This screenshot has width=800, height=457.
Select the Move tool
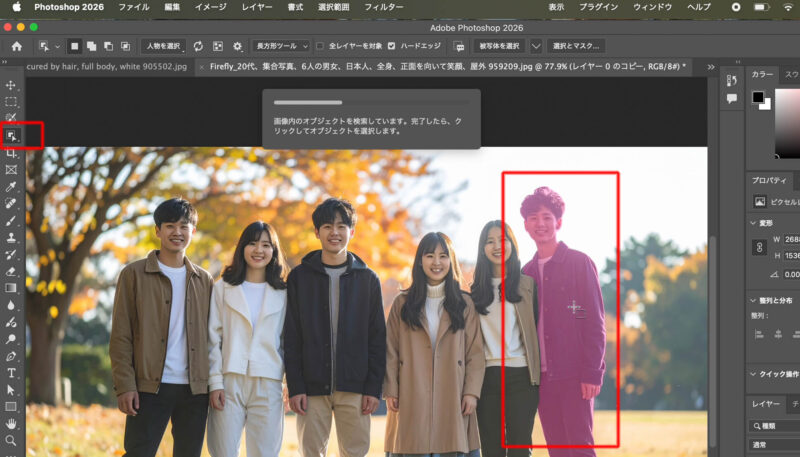click(11, 85)
